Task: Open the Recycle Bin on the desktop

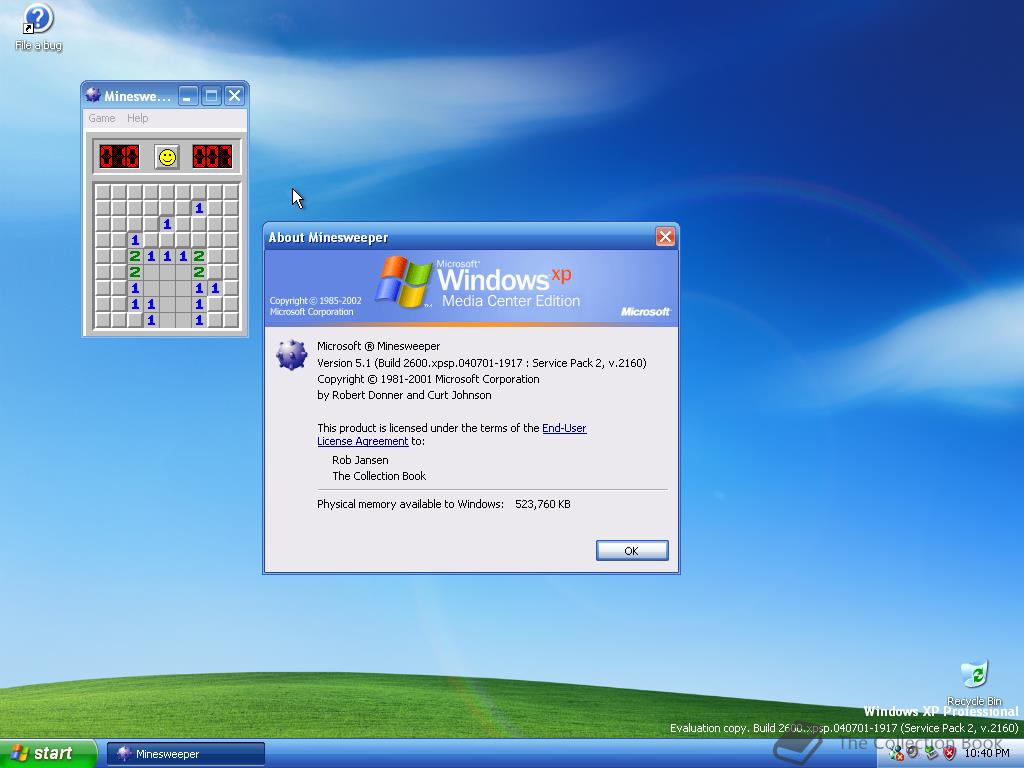Action: (x=974, y=682)
